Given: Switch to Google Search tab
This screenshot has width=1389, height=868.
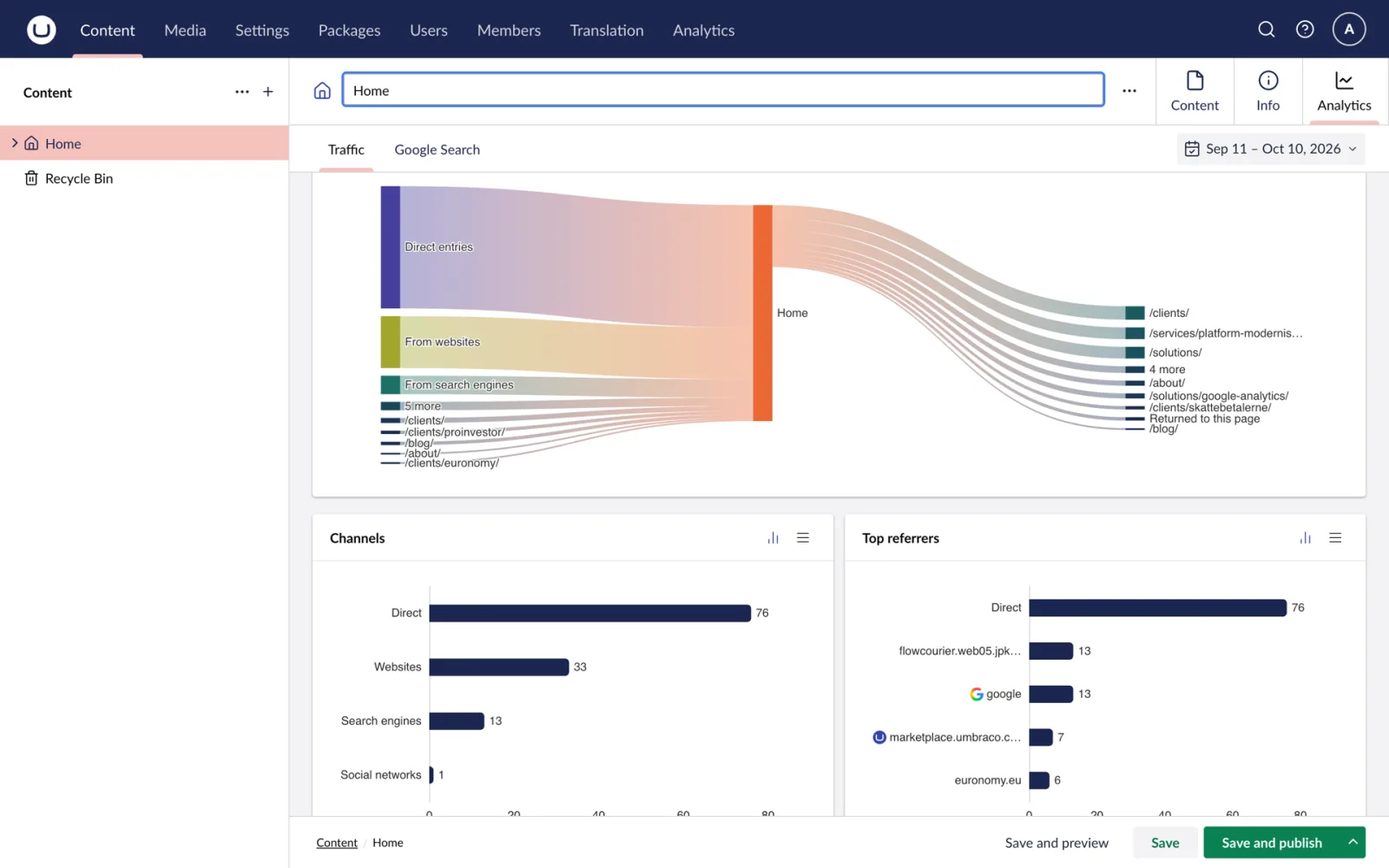Looking at the screenshot, I should (x=437, y=150).
